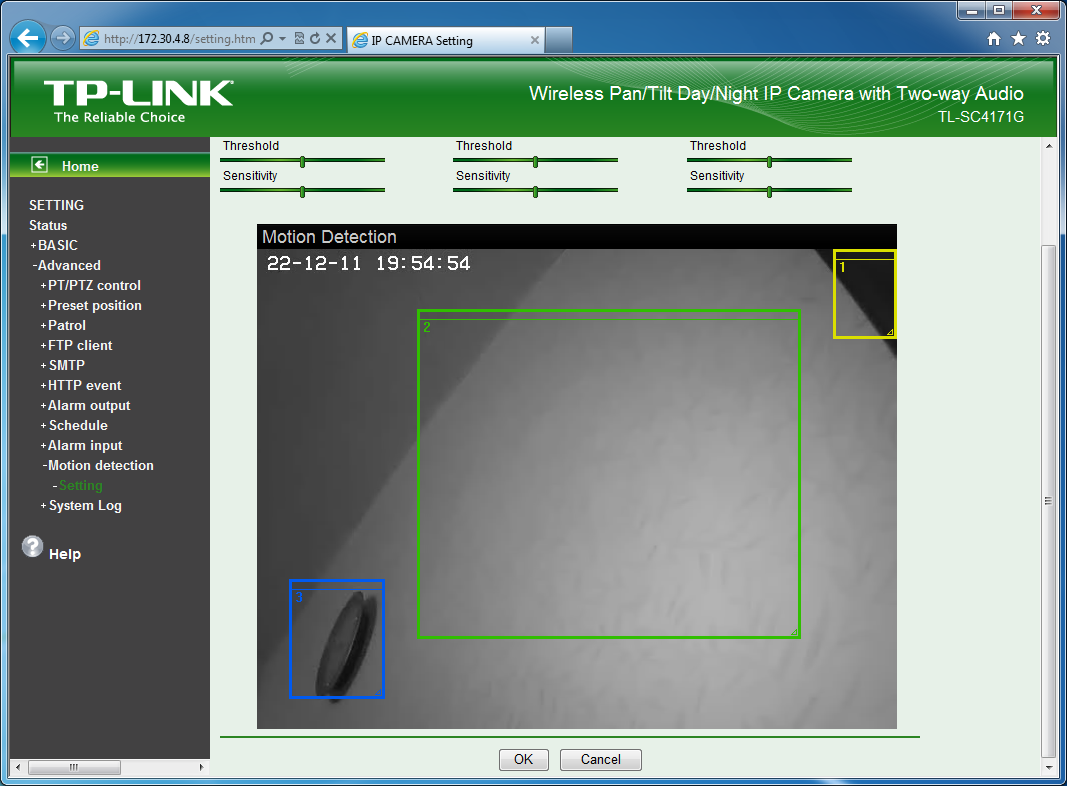
Task: Click resize handle of green zone 2
Action: tap(793, 632)
